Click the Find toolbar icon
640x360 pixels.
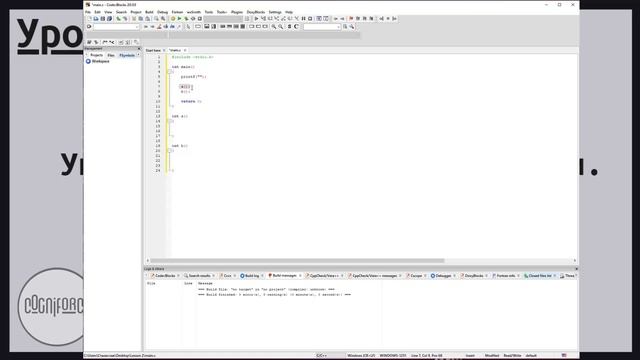click(156, 19)
